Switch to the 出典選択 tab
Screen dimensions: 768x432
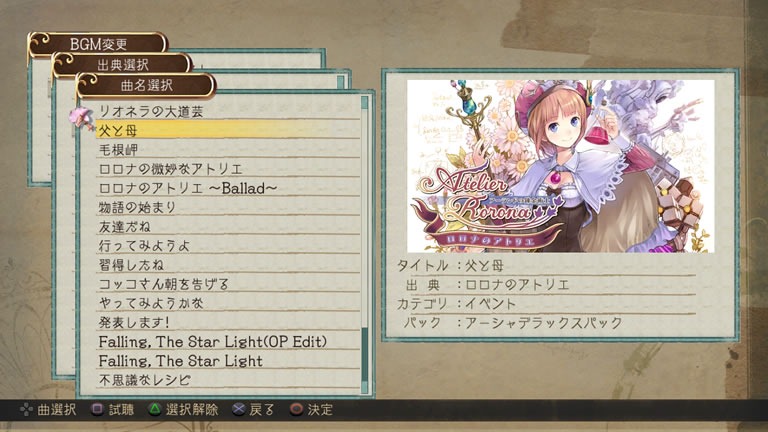[122, 65]
